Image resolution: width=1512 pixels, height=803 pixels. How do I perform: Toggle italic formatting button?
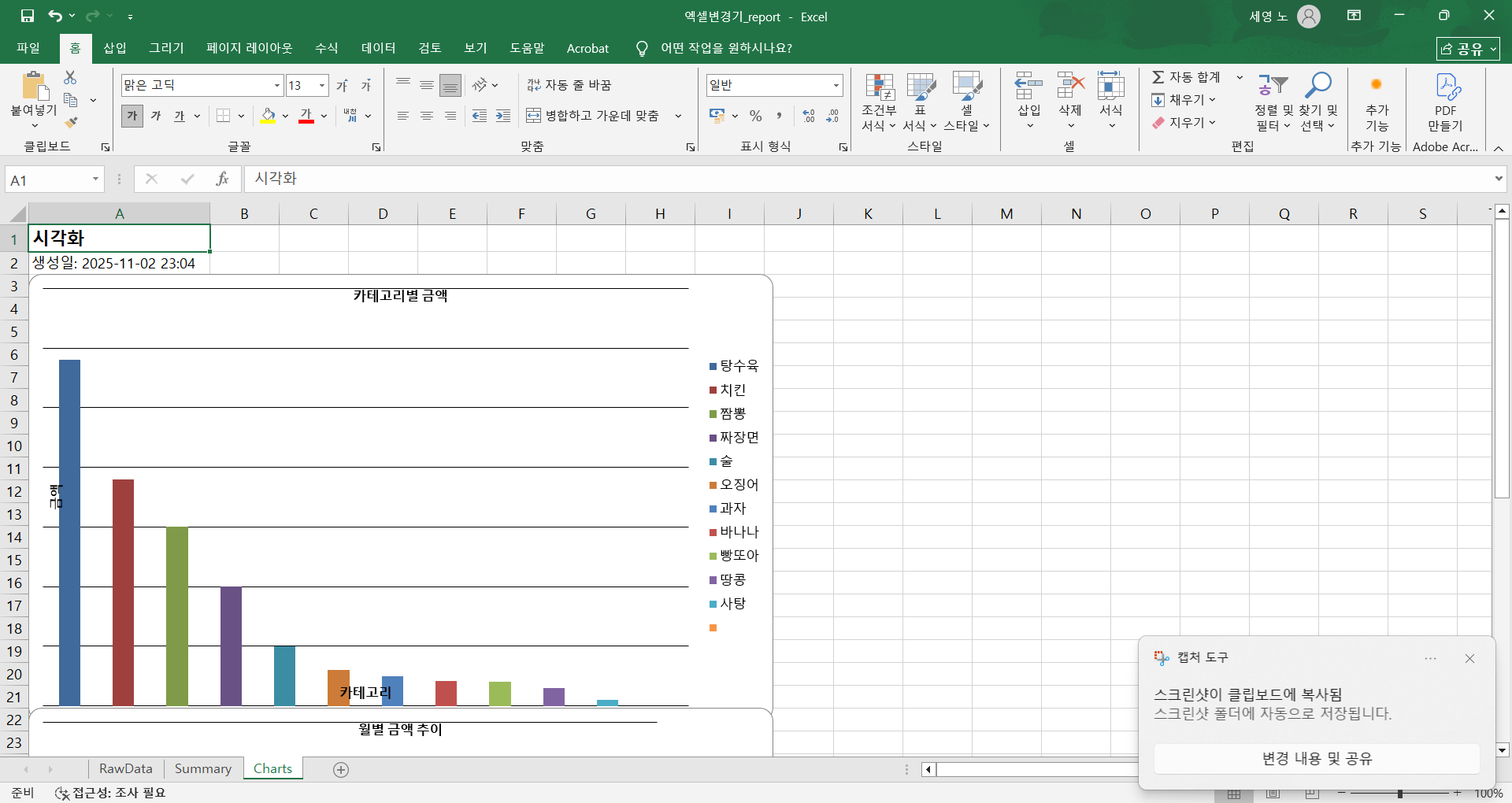(x=156, y=116)
